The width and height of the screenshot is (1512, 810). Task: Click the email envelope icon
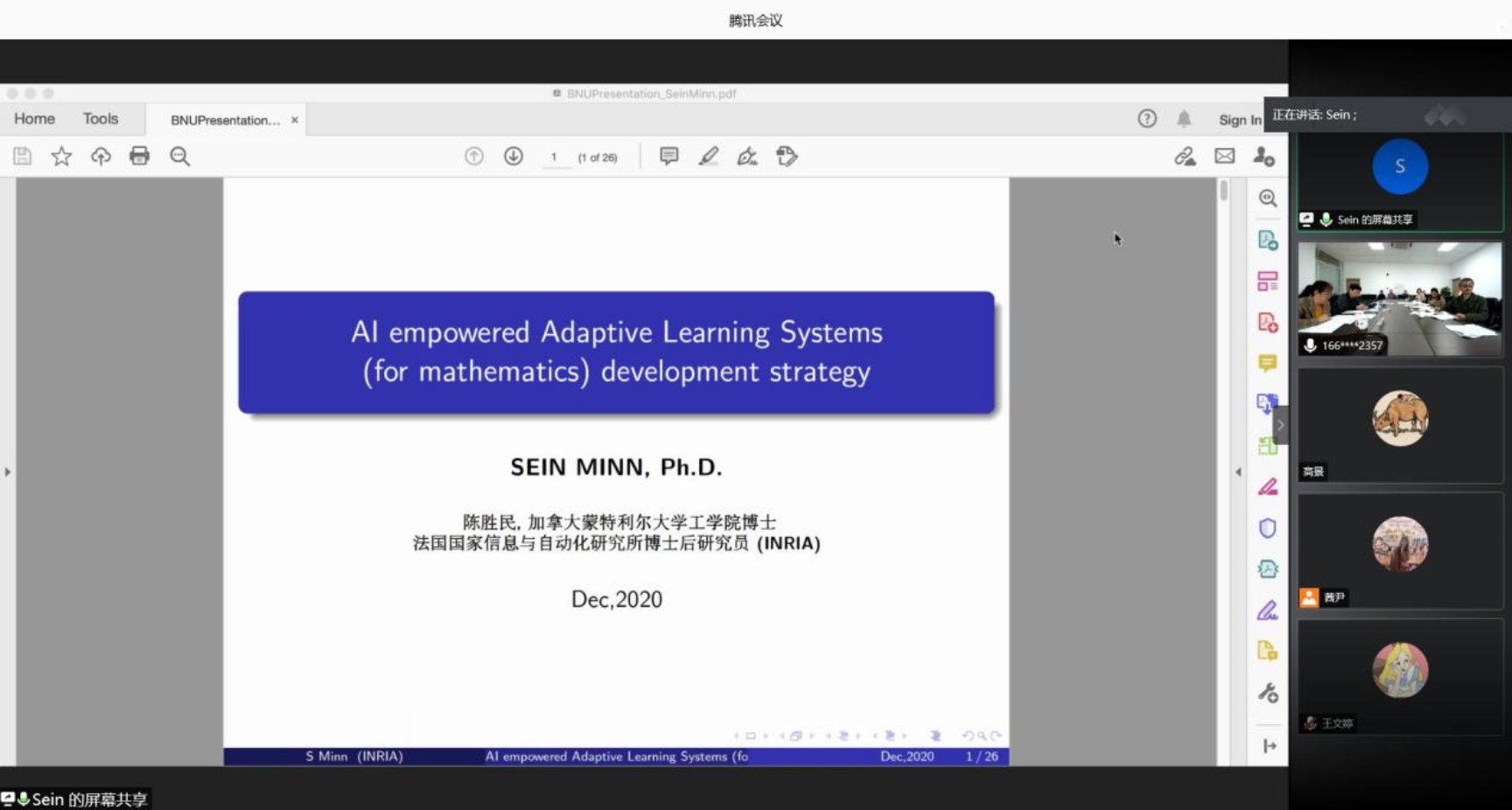tap(1224, 156)
